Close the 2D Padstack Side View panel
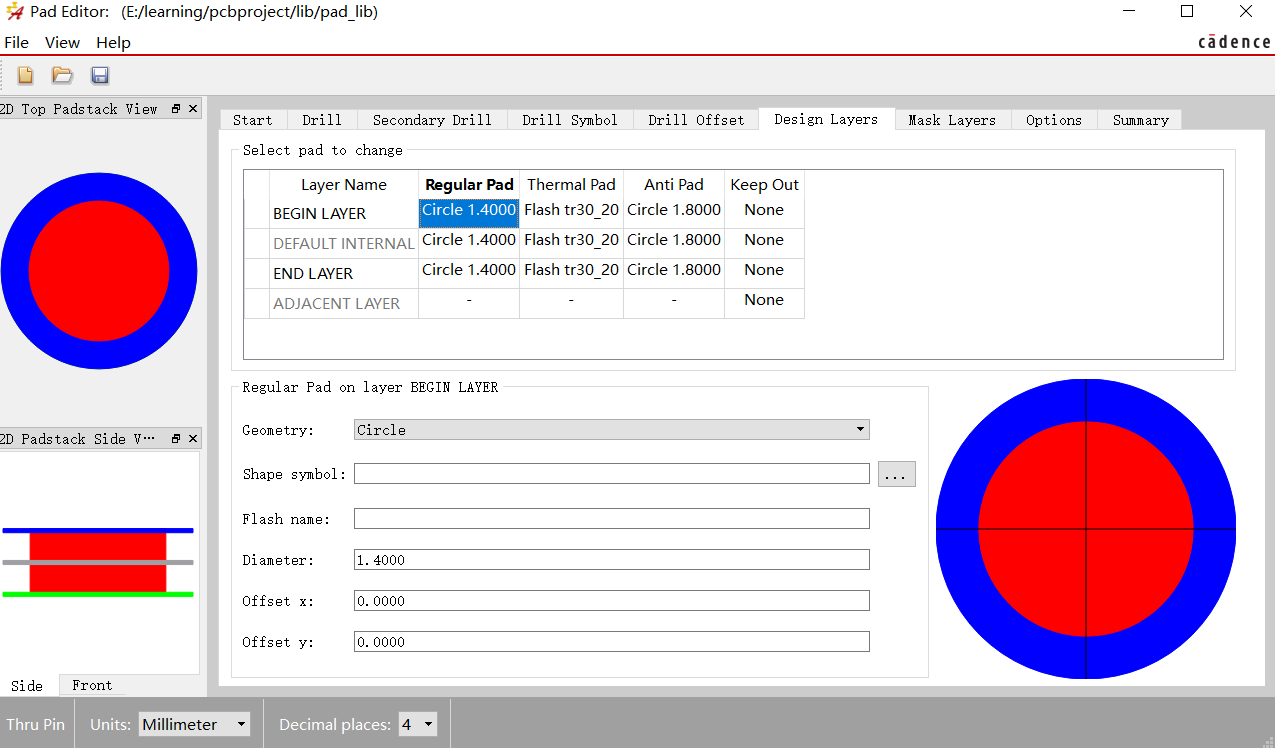1275x748 pixels. tap(193, 439)
